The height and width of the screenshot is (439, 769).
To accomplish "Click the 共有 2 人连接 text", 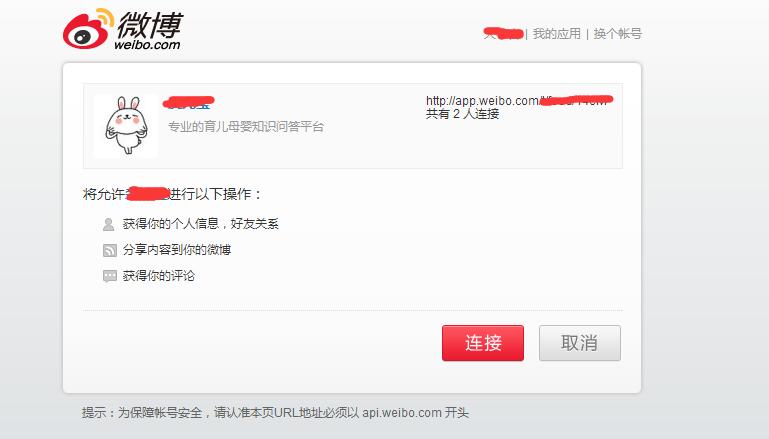I will coord(462,114).
